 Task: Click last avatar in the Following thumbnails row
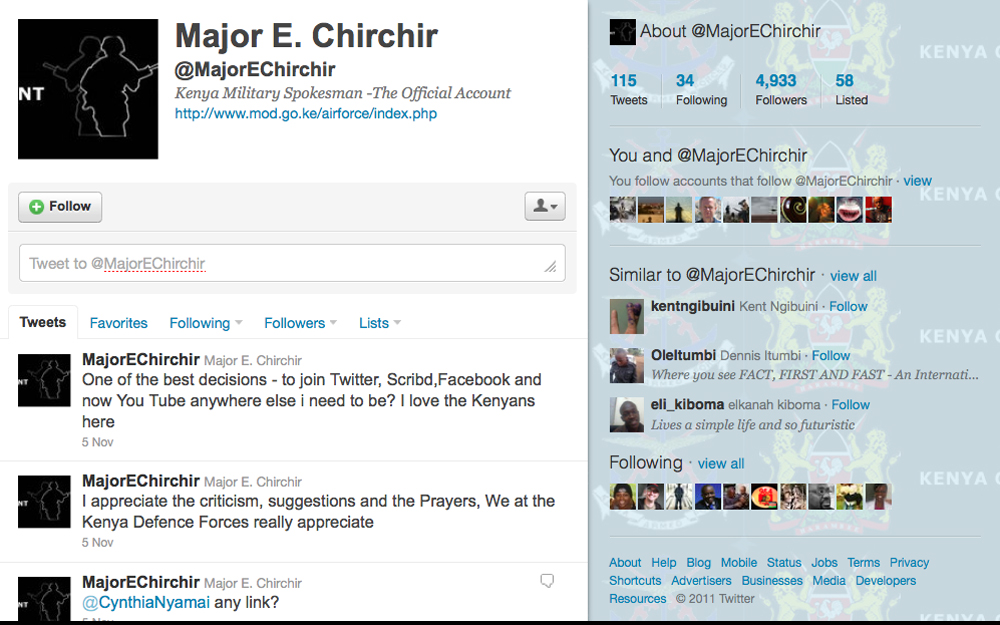[878, 496]
